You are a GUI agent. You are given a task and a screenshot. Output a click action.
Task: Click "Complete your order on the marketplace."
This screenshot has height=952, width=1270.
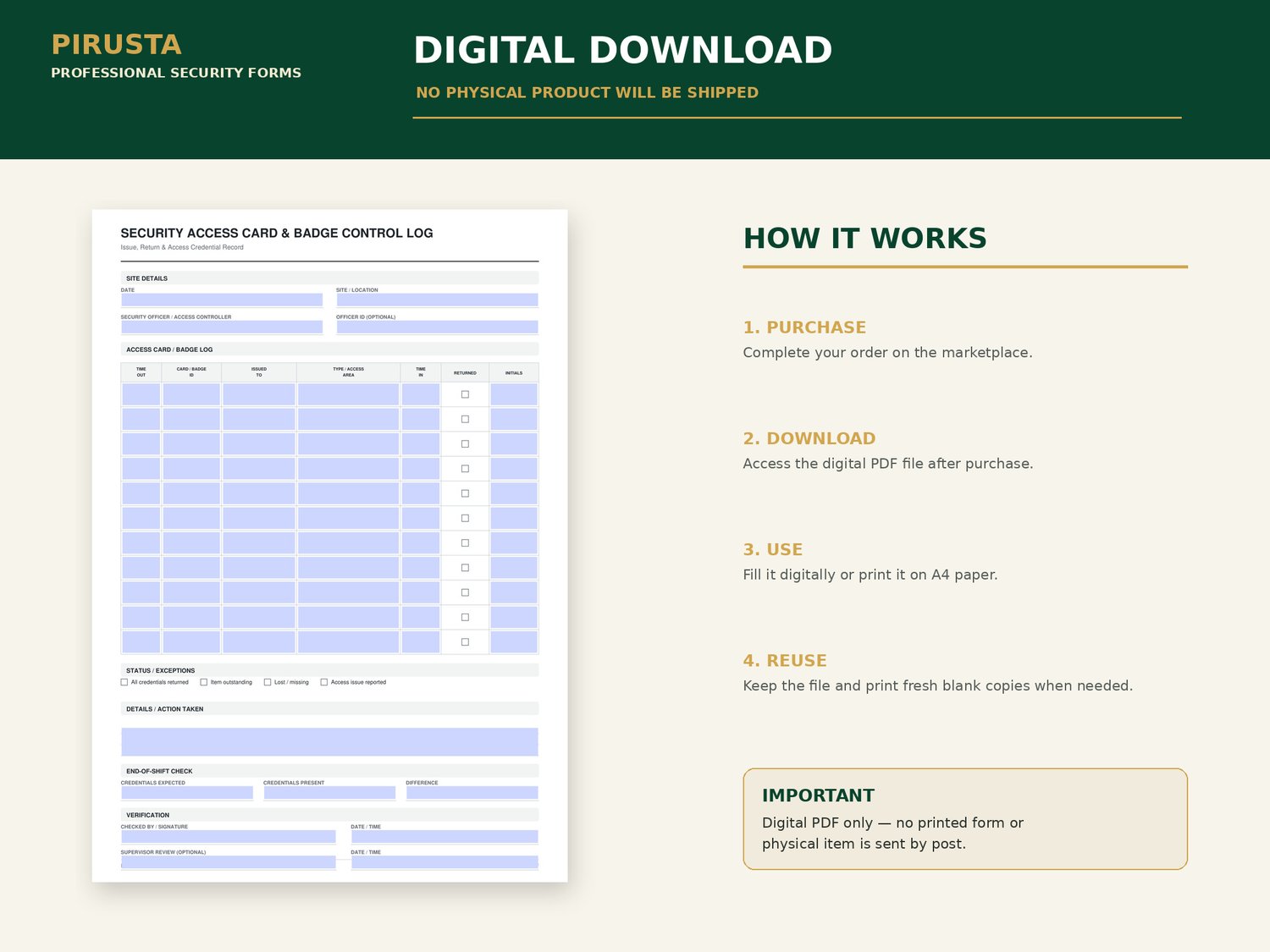887,353
